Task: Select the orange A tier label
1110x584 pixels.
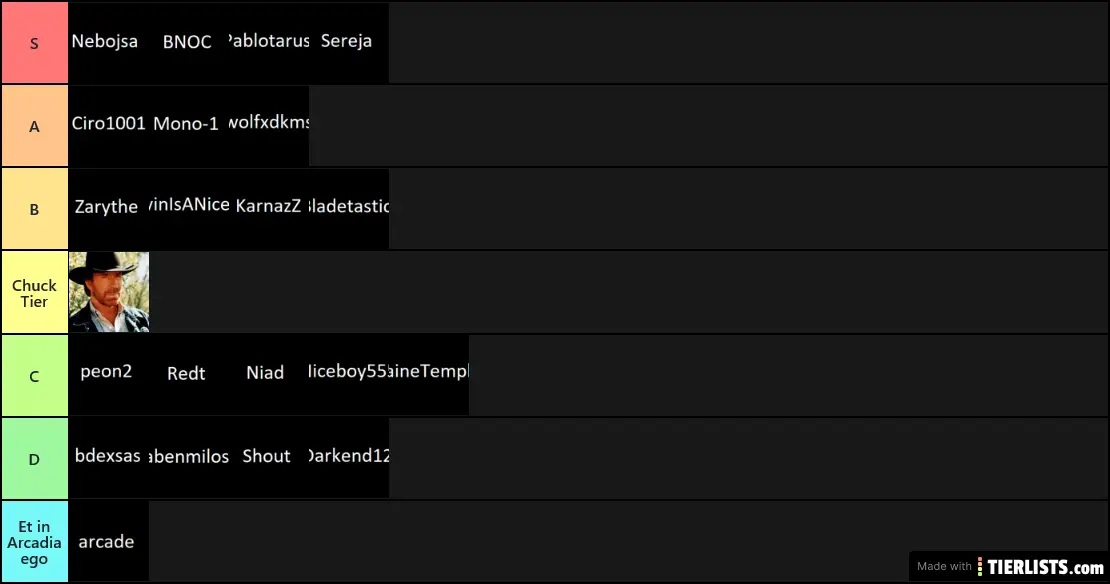Action: tap(34, 126)
